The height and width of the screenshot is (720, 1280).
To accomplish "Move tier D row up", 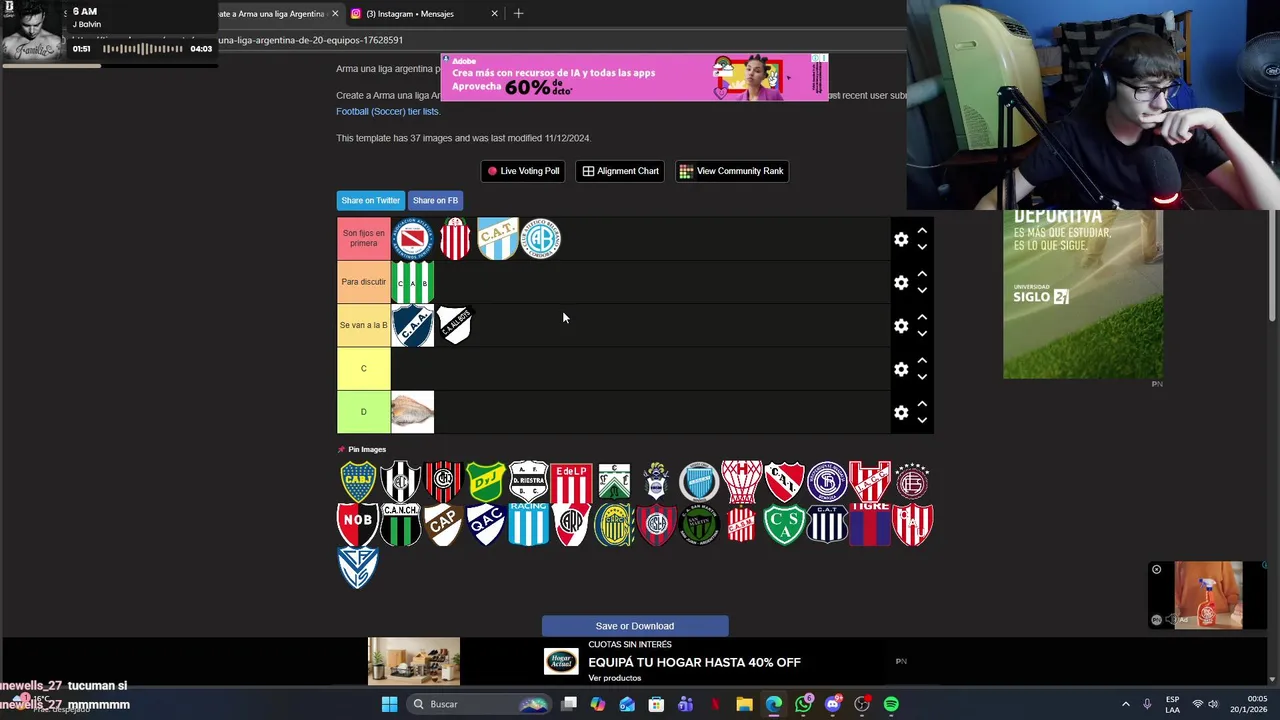I will coord(922,404).
